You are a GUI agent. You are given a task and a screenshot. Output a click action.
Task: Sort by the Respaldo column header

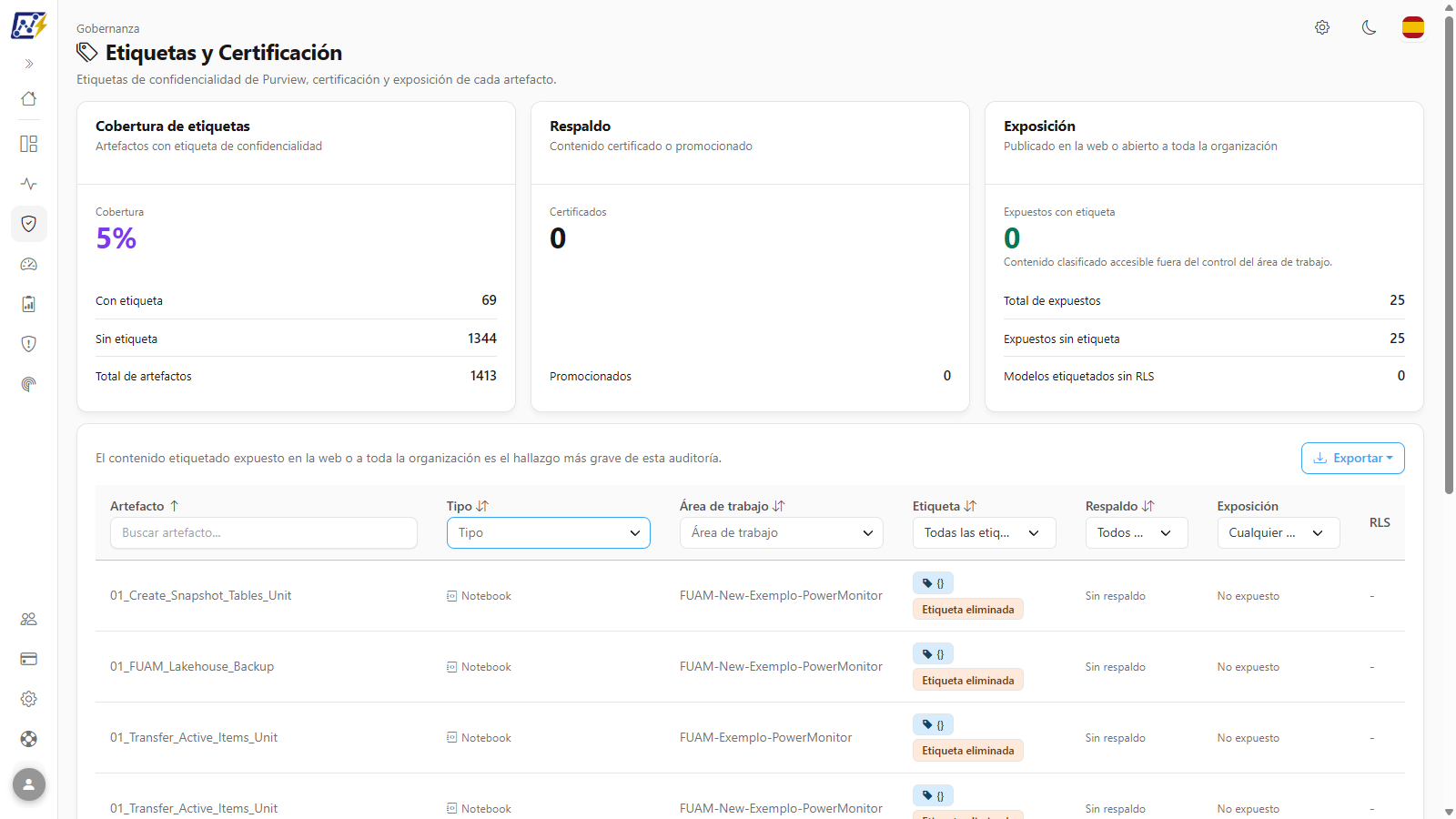[1119, 506]
